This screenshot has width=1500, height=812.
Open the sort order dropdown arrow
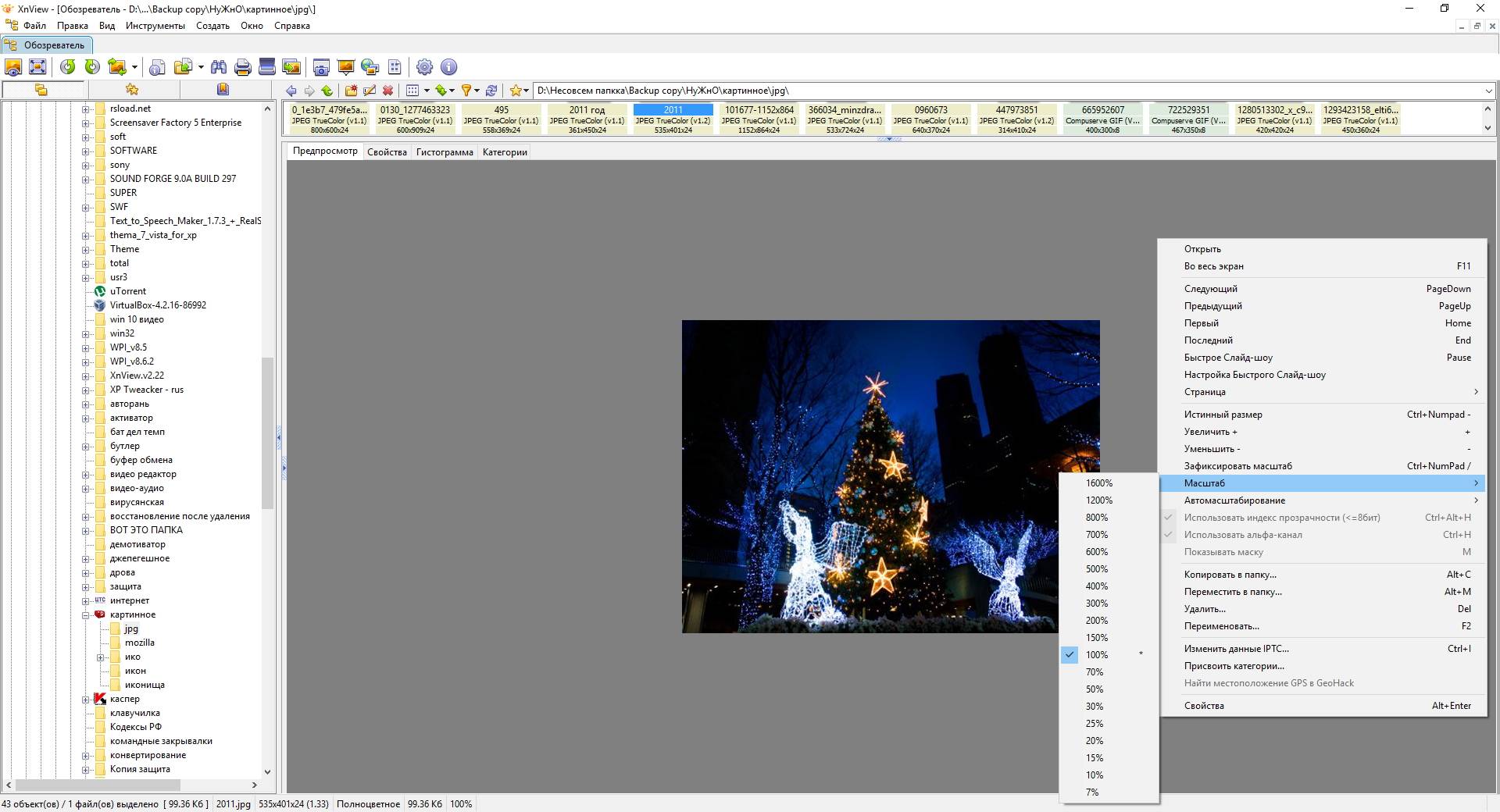coord(452,91)
